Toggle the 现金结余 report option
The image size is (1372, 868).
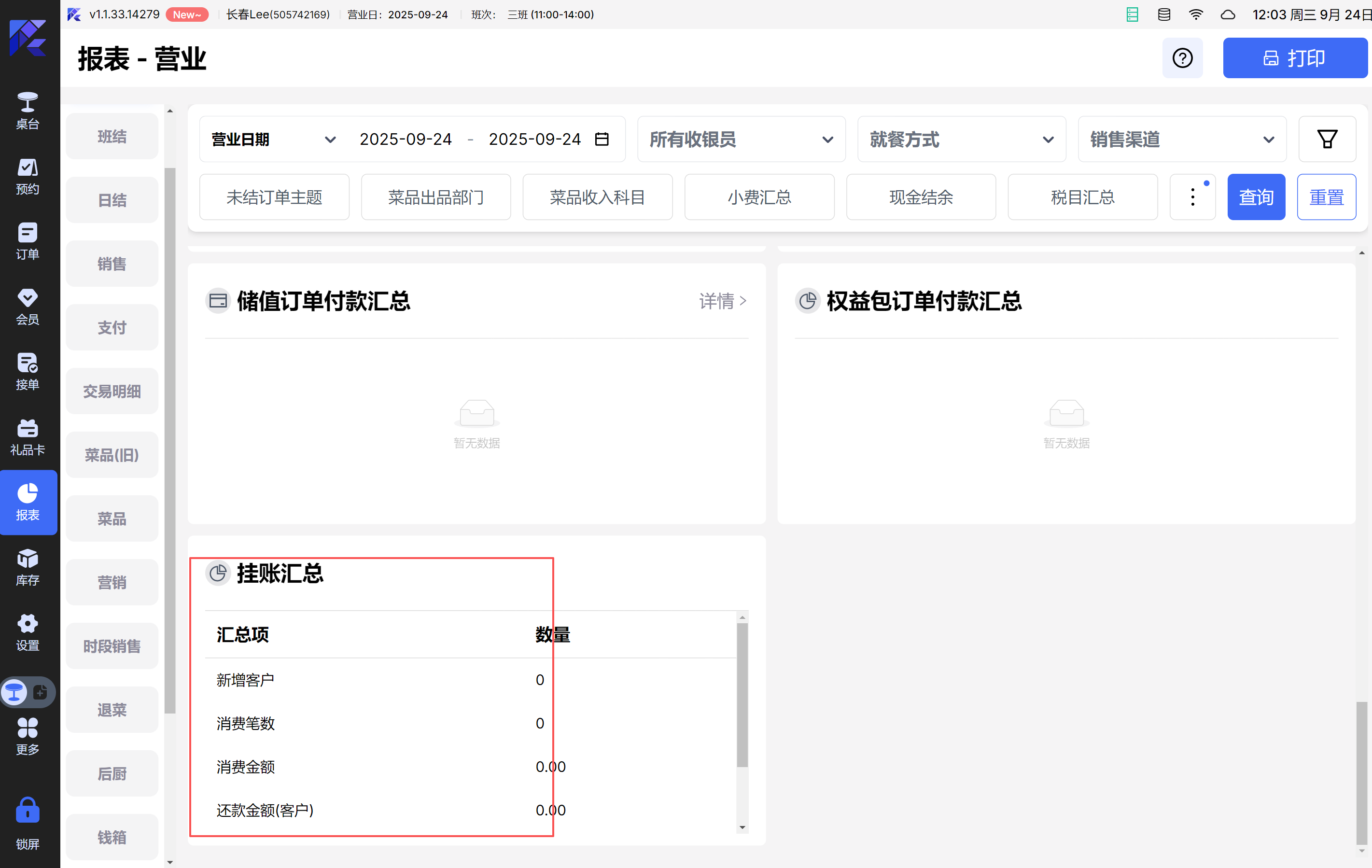click(921, 197)
